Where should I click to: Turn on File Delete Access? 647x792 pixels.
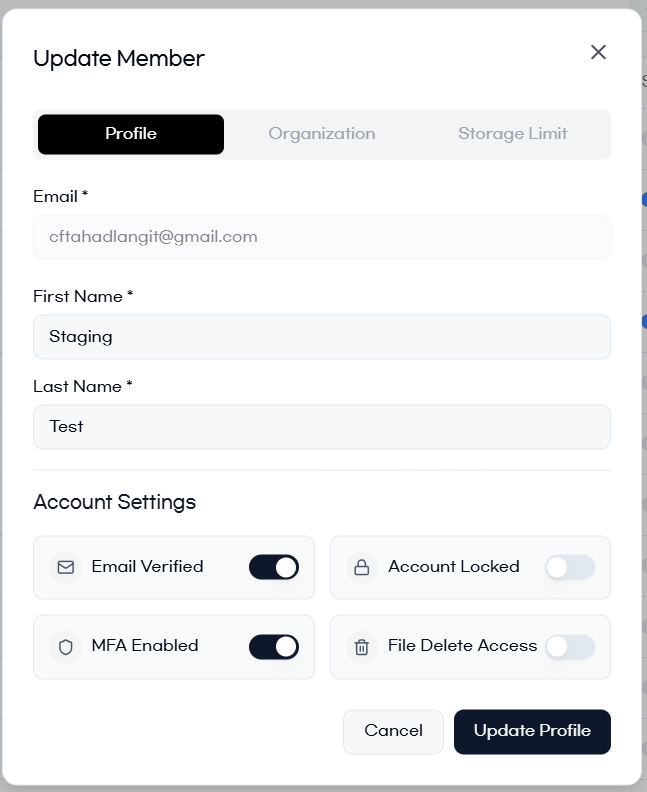pyautogui.click(x=570, y=646)
